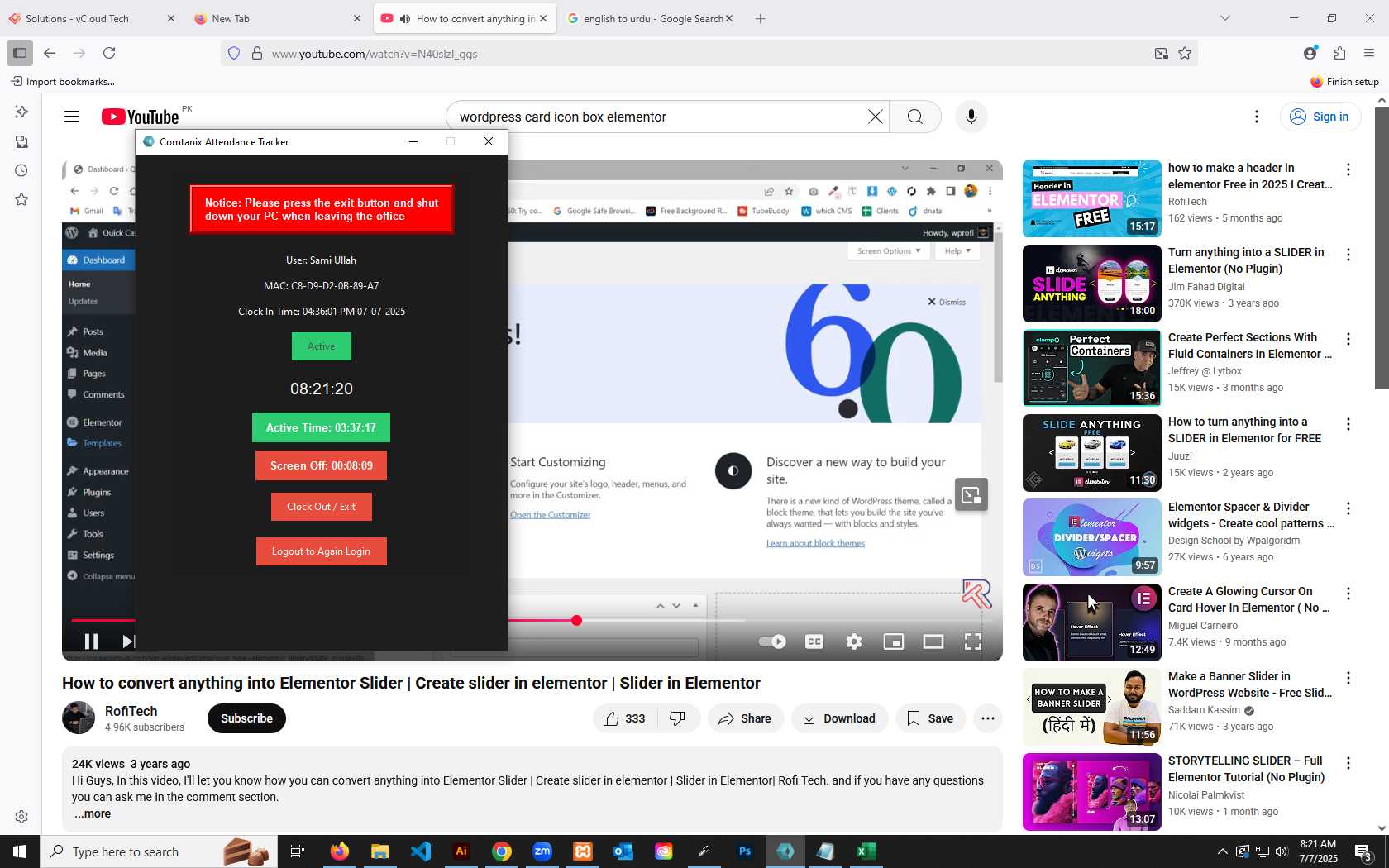Click Finish setup in the toolbar
Screen dimensions: 1389x868
[x=1345, y=81]
